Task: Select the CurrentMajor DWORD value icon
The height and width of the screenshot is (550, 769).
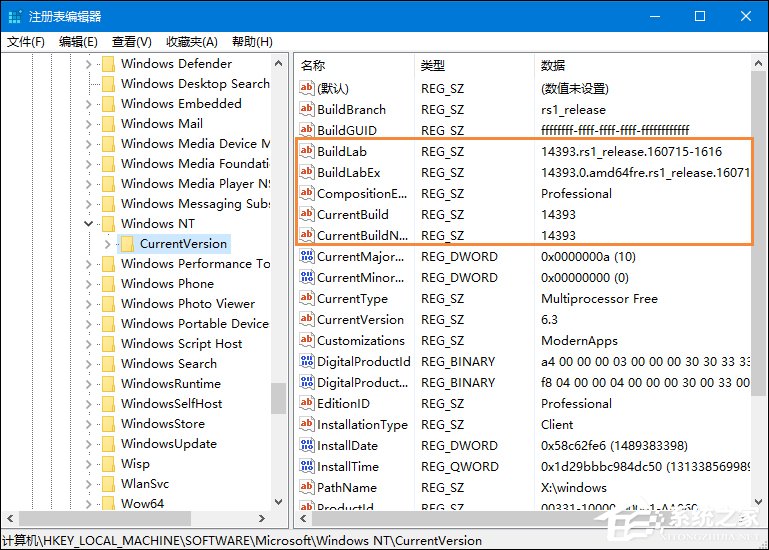Action: pyautogui.click(x=307, y=257)
